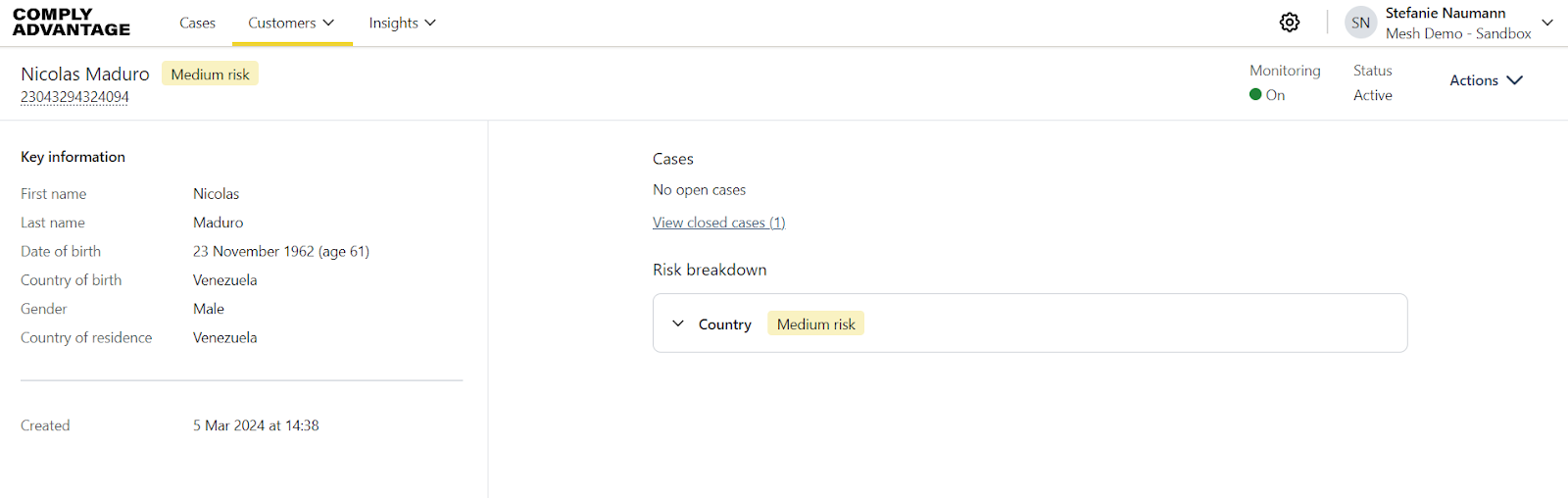Click the Stefanie Naumann account name

(1445, 14)
